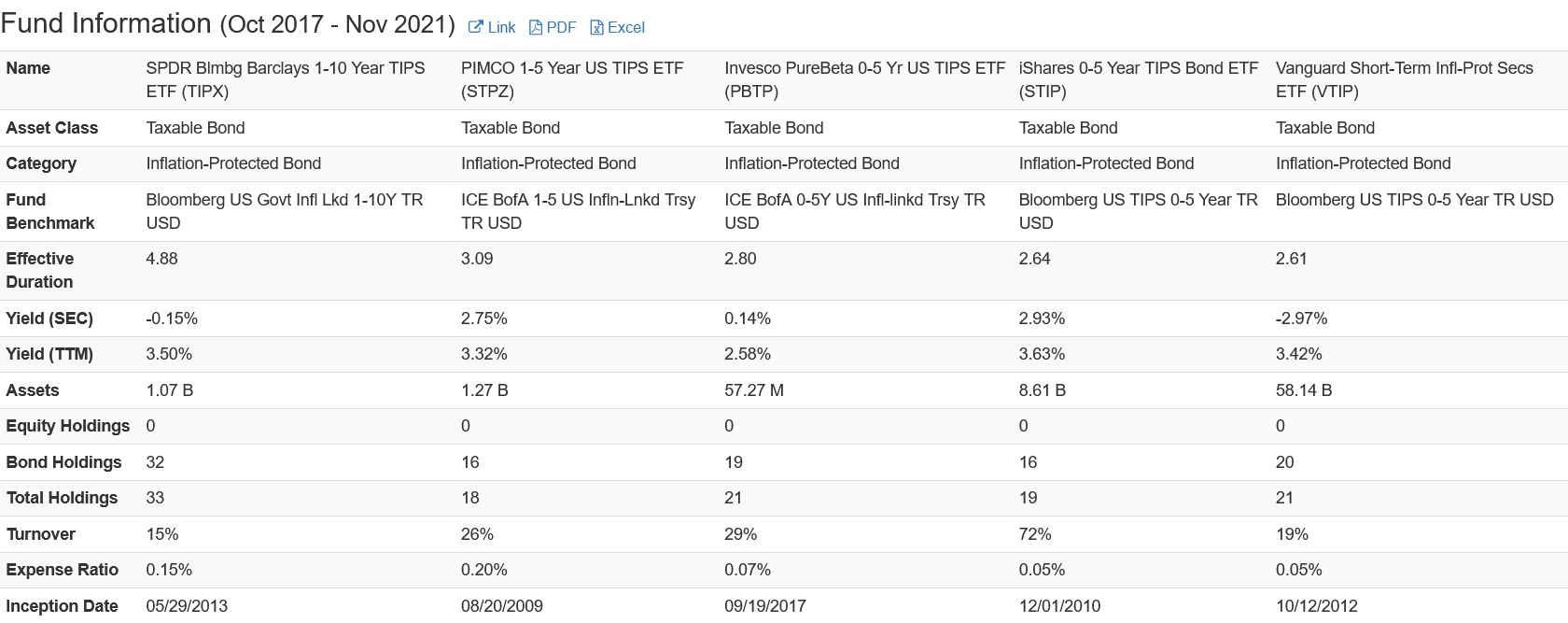
Task: Click the Yield (SEC) row label
Action: [49, 319]
